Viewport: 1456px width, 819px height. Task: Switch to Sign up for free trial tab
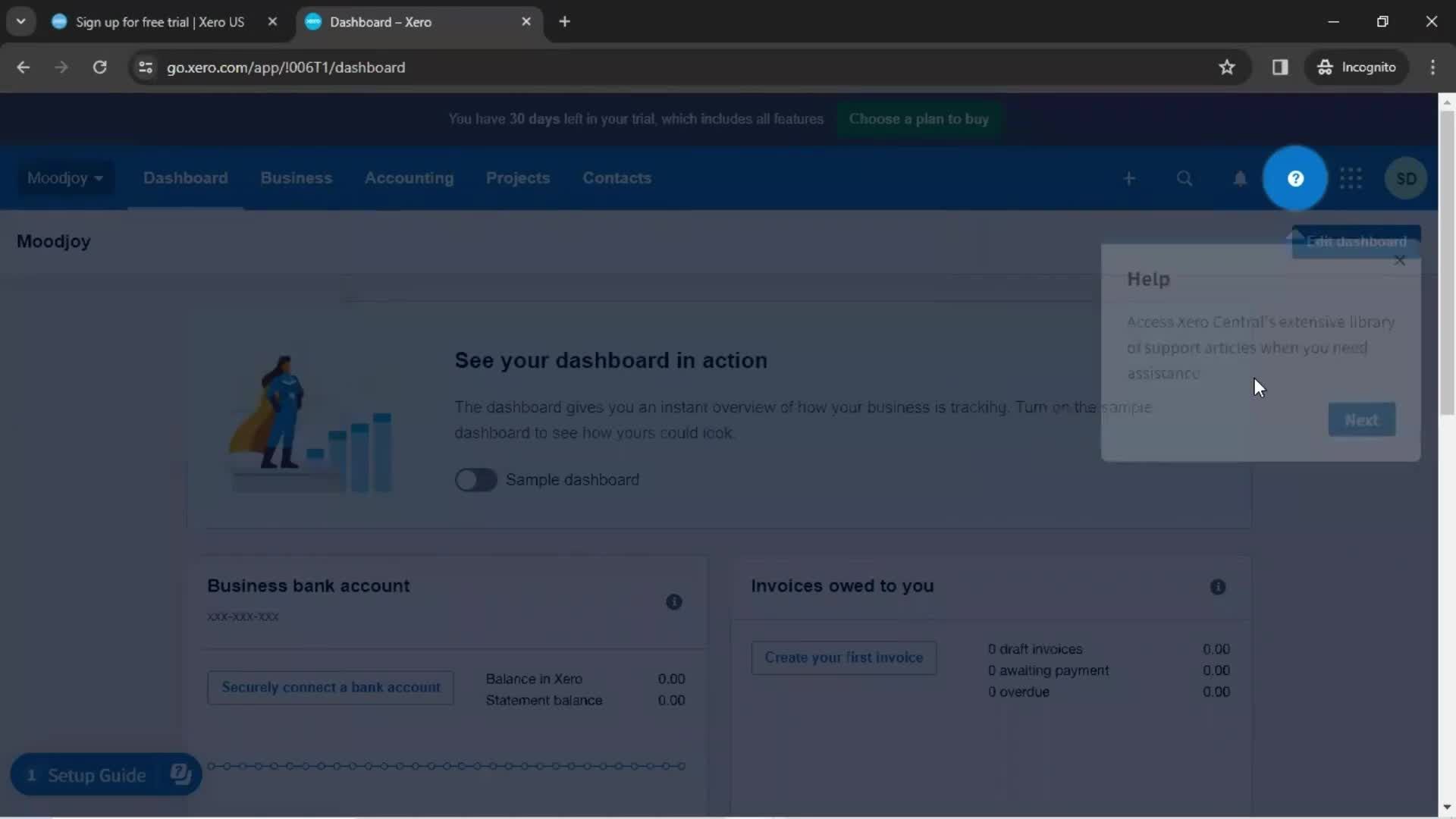coord(159,22)
